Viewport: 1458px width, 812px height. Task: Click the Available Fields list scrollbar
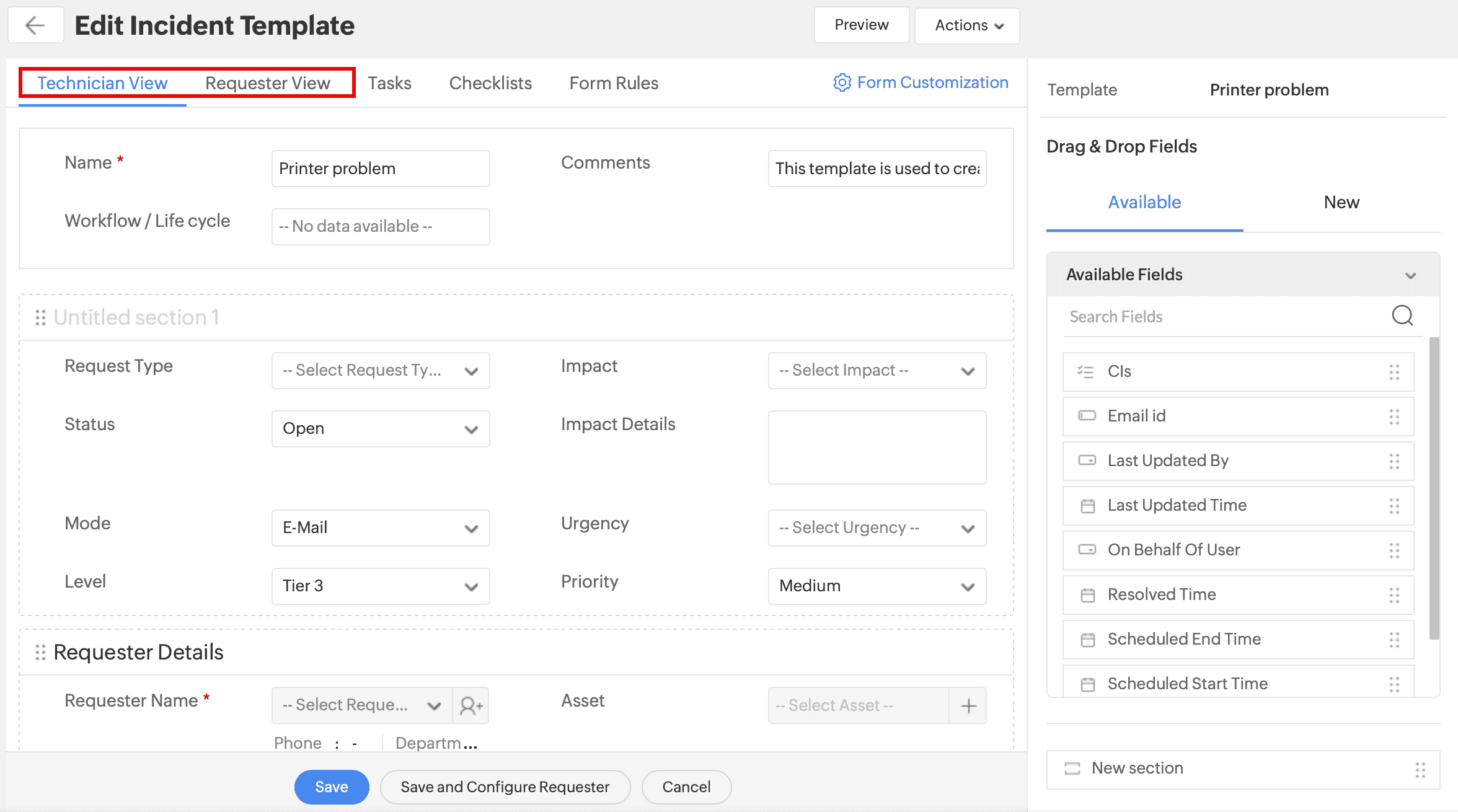click(1434, 488)
